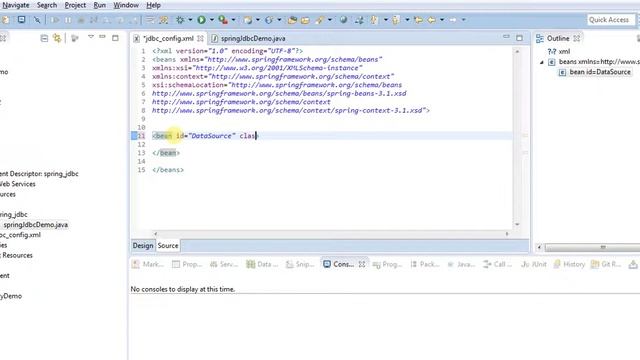This screenshot has width=640, height=360.
Task: Collapse the beans xmlns node in Outline
Action: 542,62
